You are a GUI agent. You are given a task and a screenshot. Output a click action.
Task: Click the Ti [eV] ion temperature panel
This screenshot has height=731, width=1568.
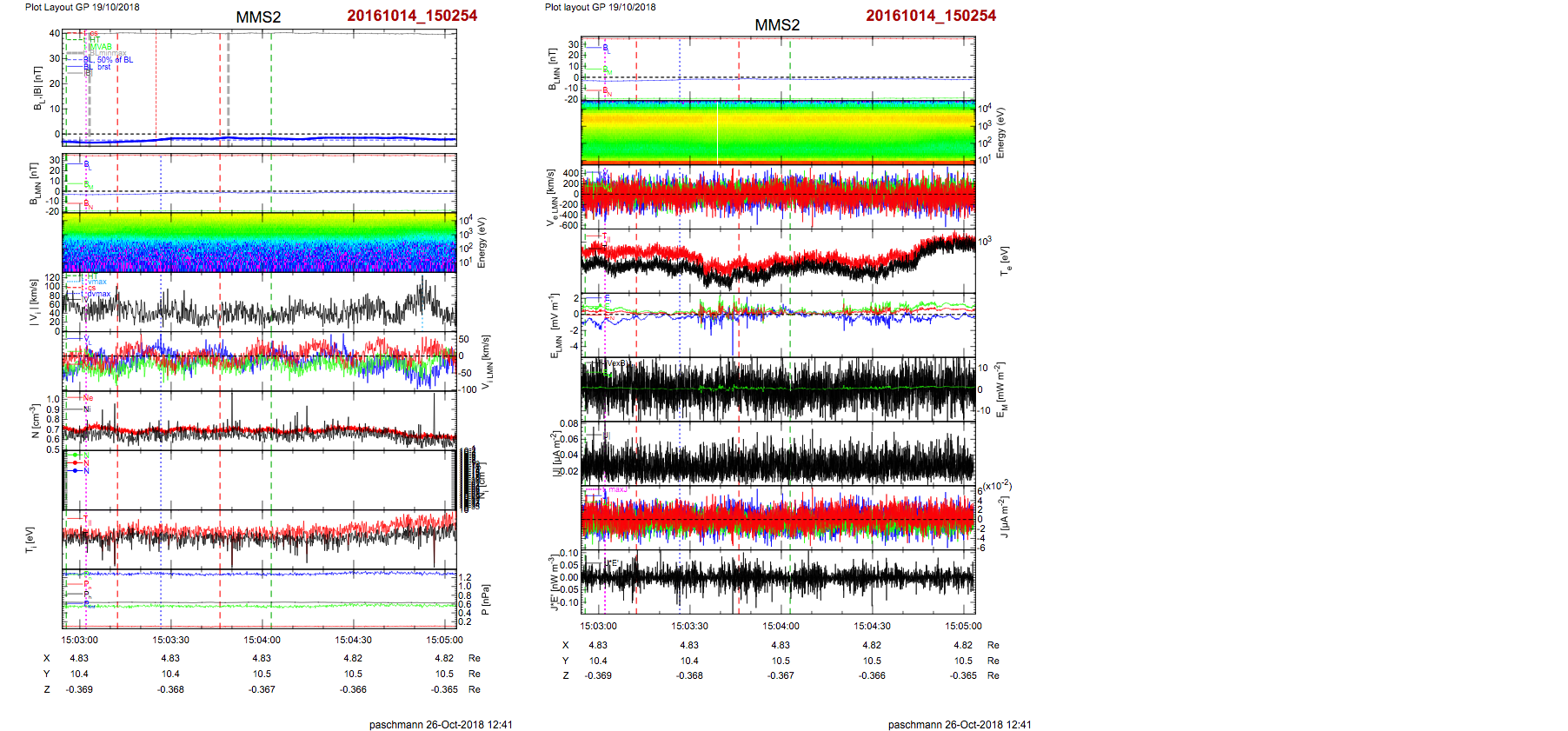259,539
